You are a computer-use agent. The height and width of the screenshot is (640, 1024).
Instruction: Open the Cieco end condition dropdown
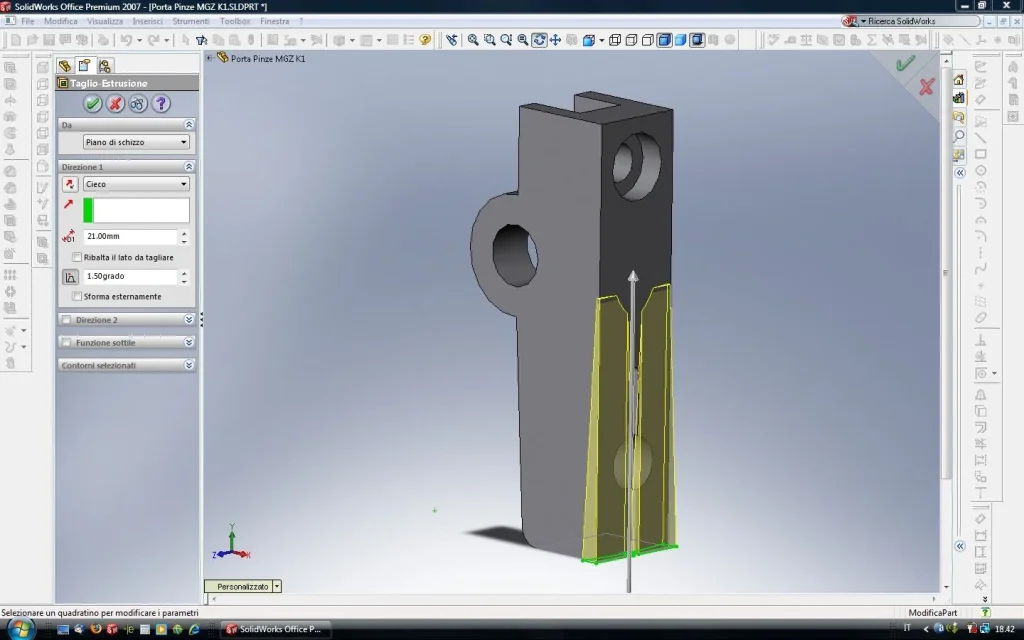[136, 184]
